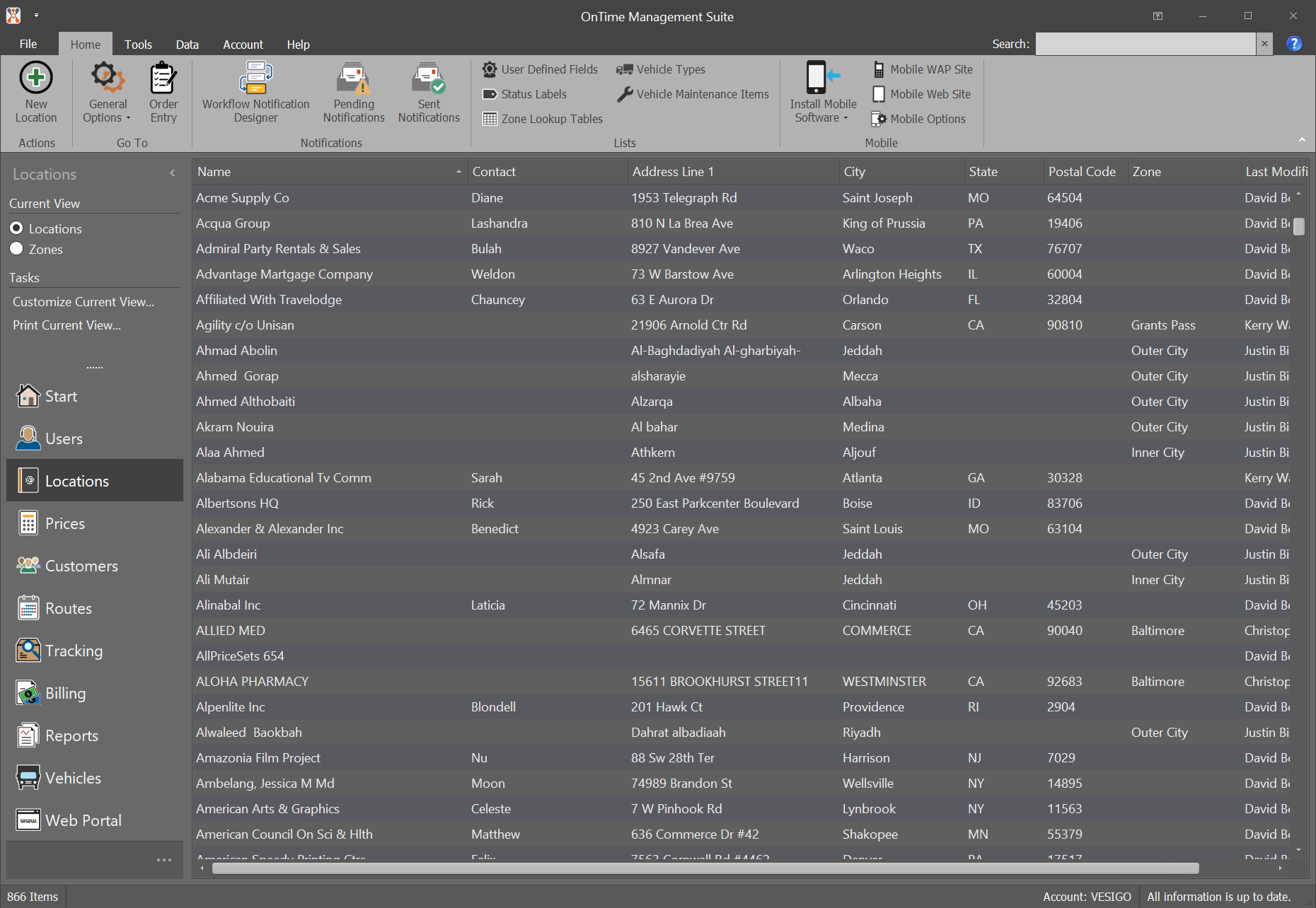This screenshot has width=1316, height=908.
Task: Open Mobile WAP Site
Action: [923, 69]
